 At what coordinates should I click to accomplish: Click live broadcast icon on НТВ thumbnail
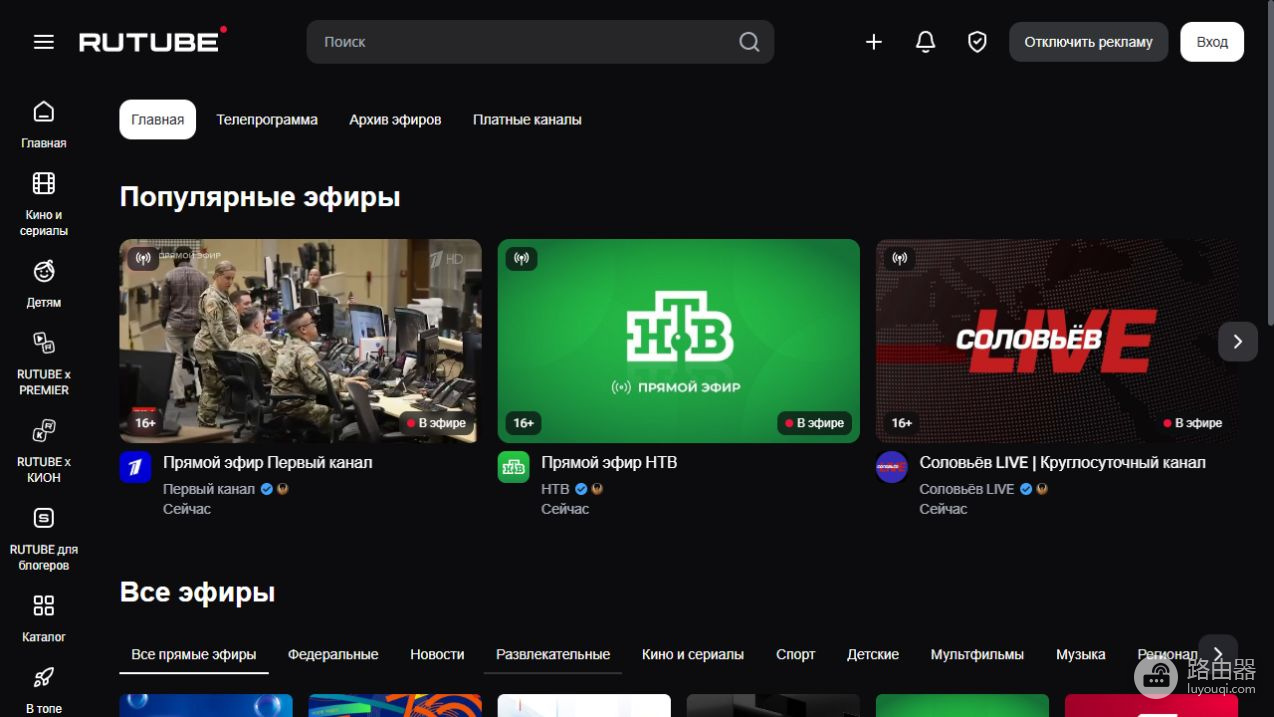click(x=522, y=259)
